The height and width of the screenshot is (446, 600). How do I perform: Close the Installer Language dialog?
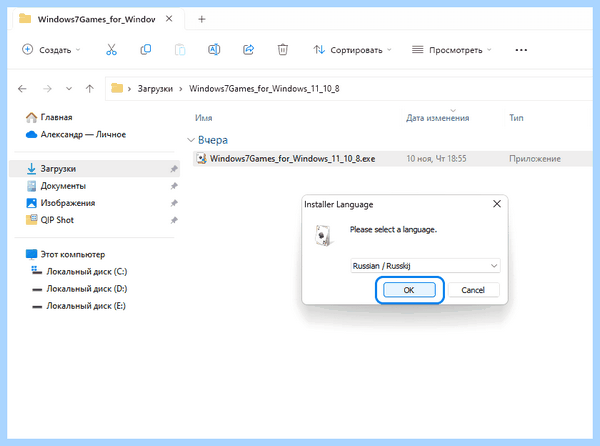click(497, 204)
